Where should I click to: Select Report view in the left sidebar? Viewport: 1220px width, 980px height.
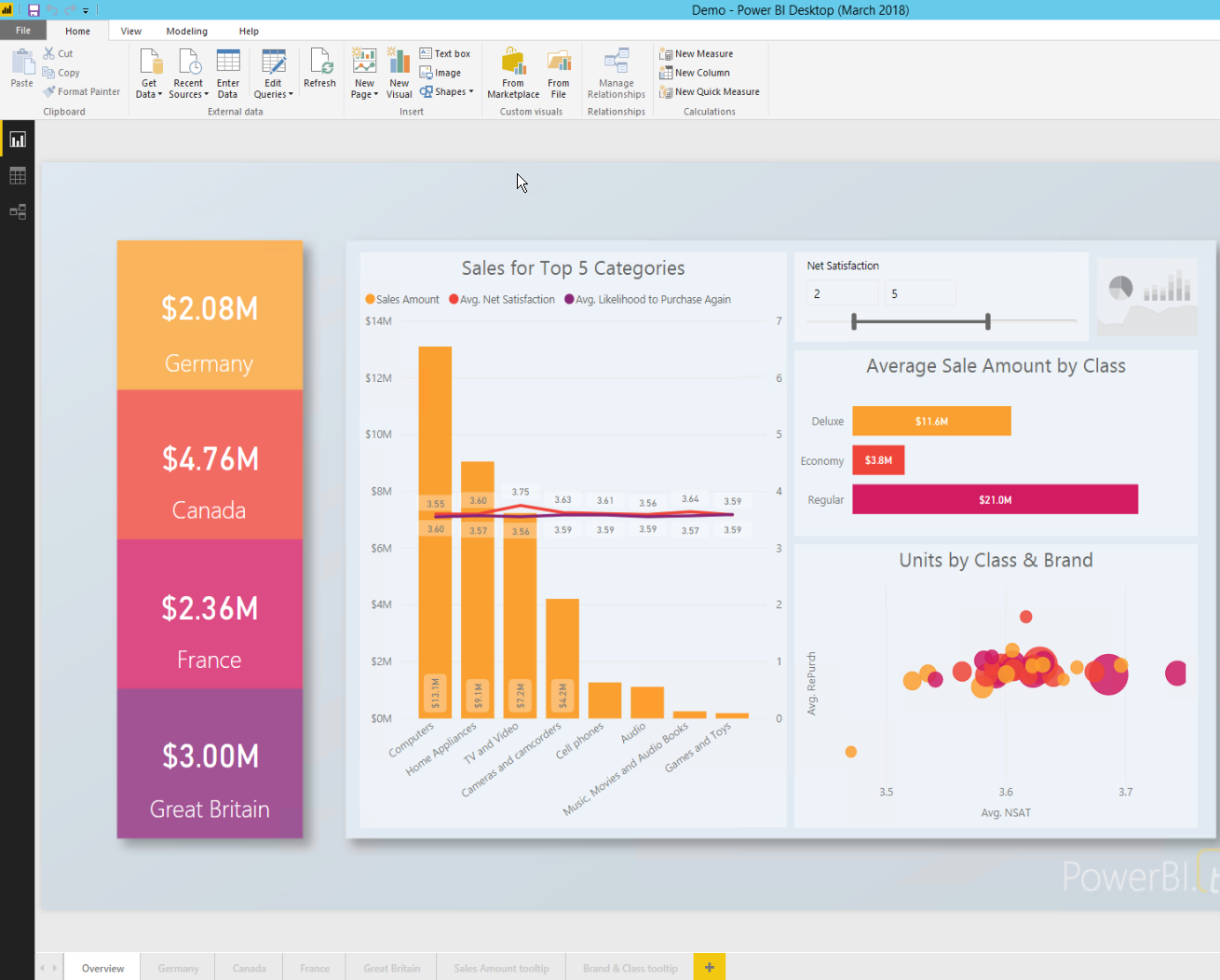17,138
